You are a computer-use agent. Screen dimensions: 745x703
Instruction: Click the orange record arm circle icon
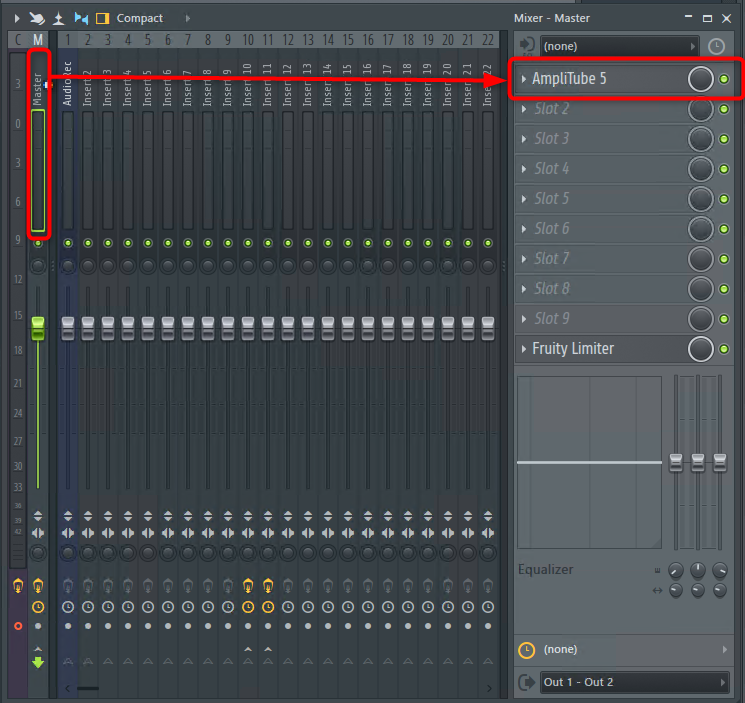pyautogui.click(x=17, y=626)
